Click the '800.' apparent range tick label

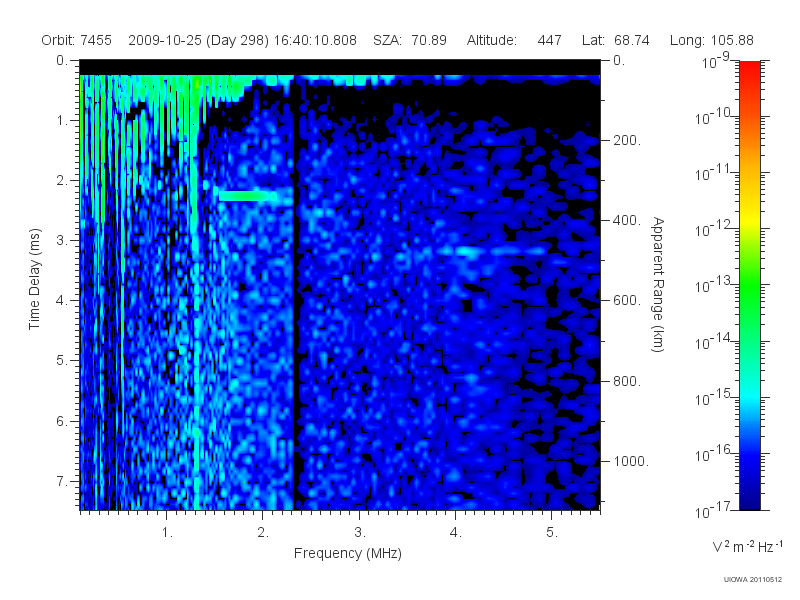pyautogui.click(x=627, y=381)
